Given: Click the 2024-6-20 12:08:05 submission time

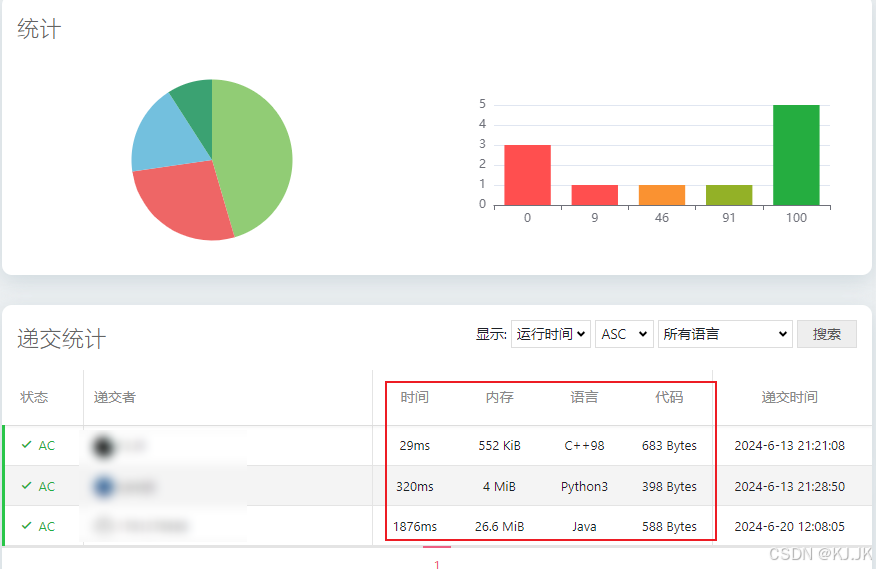Looking at the screenshot, I should [789, 527].
